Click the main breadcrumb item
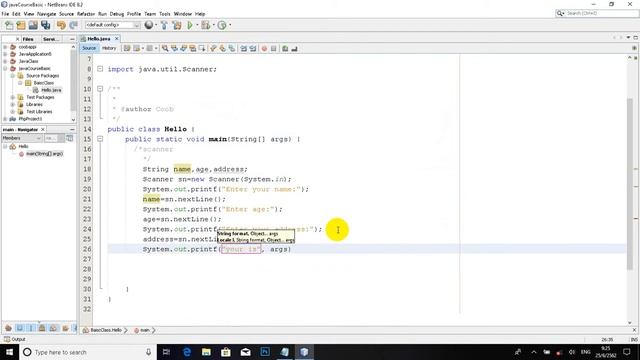The image size is (640, 360). [145, 330]
